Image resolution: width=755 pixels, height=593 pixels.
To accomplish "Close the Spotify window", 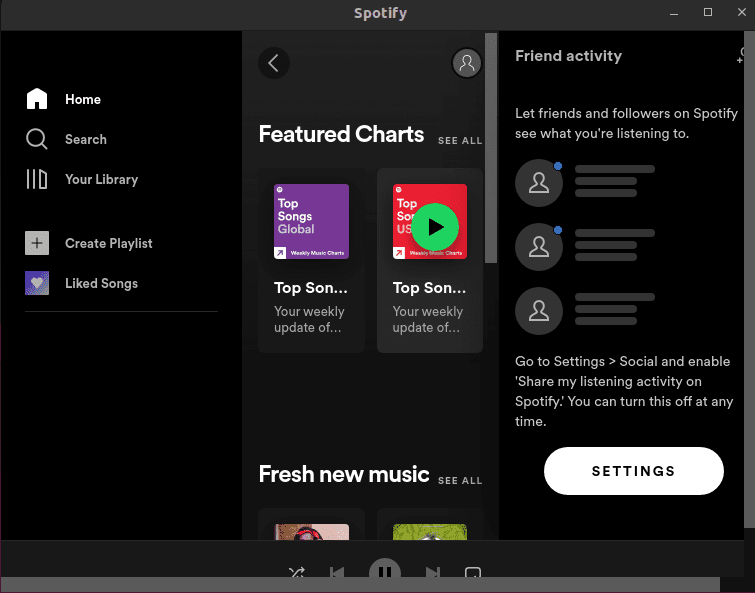I will [742, 13].
